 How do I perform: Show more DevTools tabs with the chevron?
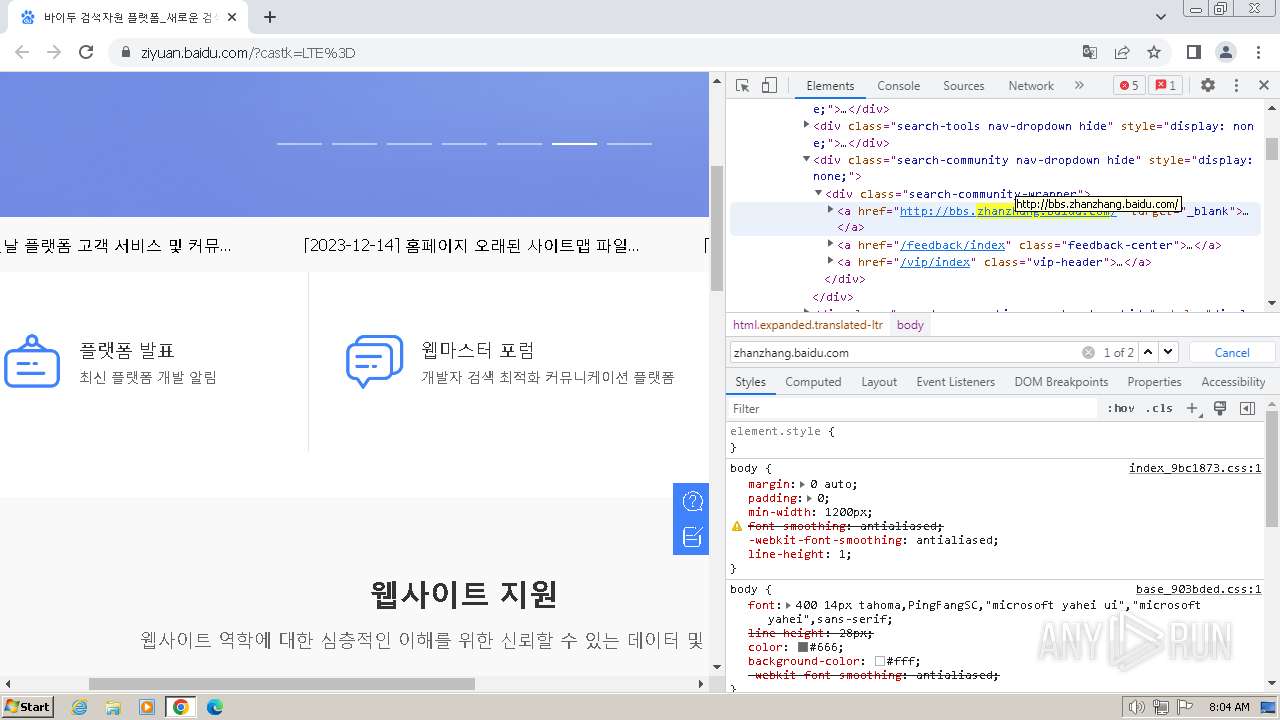click(1079, 86)
